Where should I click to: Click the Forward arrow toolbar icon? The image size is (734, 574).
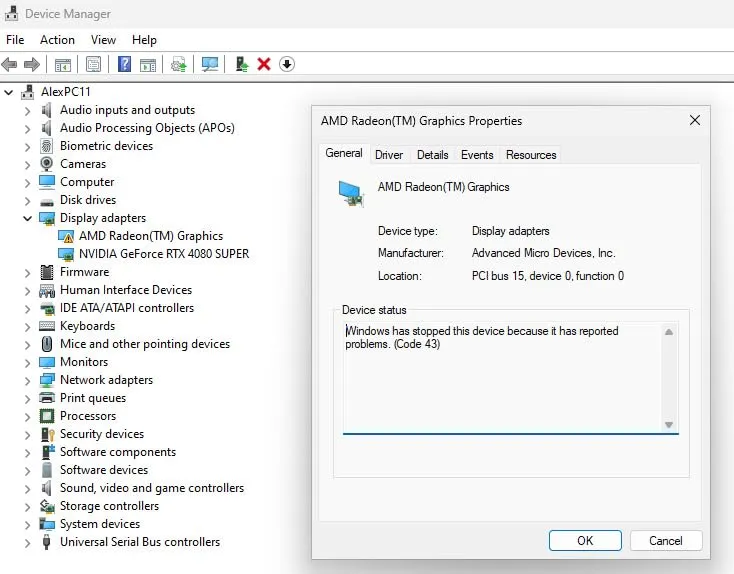click(x=31, y=64)
